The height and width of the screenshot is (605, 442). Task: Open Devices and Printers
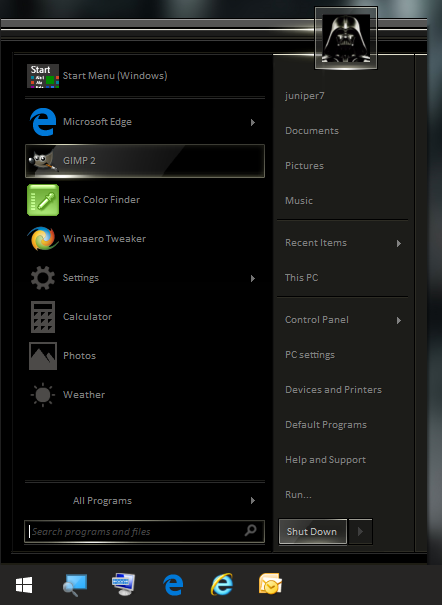[333, 390]
